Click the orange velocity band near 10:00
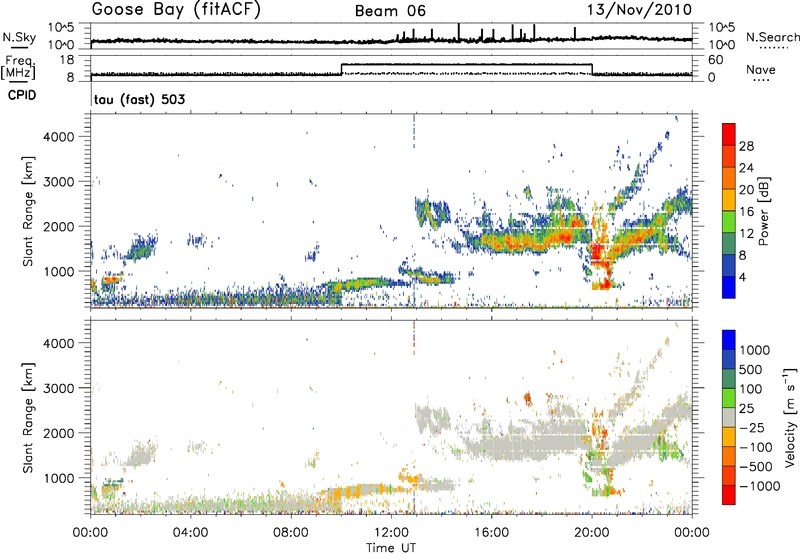This screenshot has width=800, height=554. tap(342, 494)
